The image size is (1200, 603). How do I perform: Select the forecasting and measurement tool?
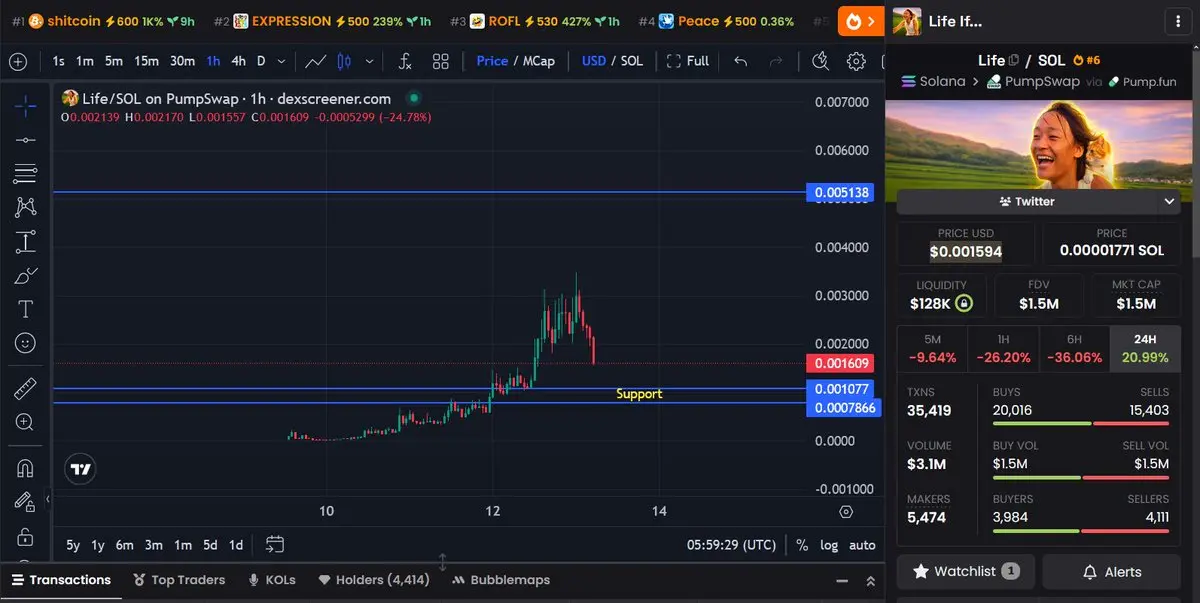[25, 241]
